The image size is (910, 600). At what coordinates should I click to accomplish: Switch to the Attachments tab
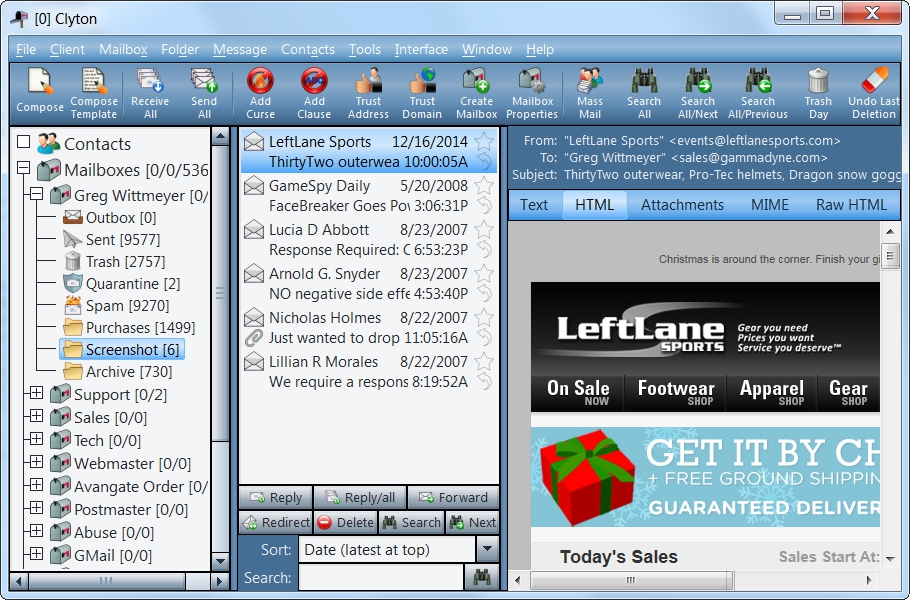tap(682, 205)
